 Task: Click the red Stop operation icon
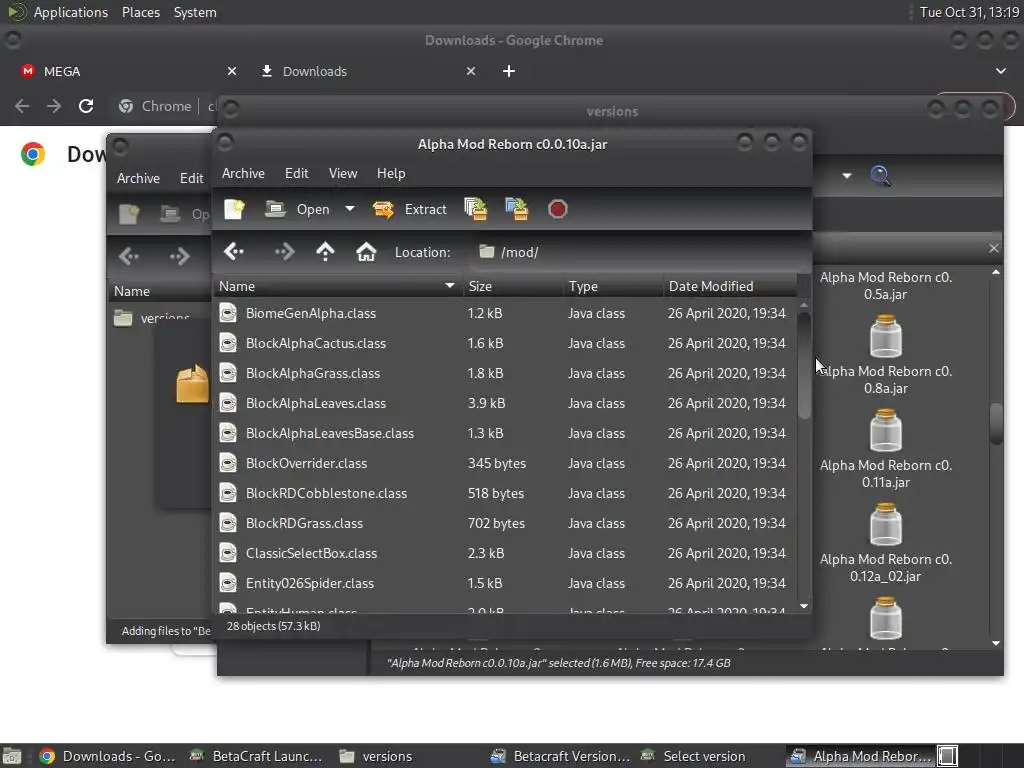[x=558, y=209]
